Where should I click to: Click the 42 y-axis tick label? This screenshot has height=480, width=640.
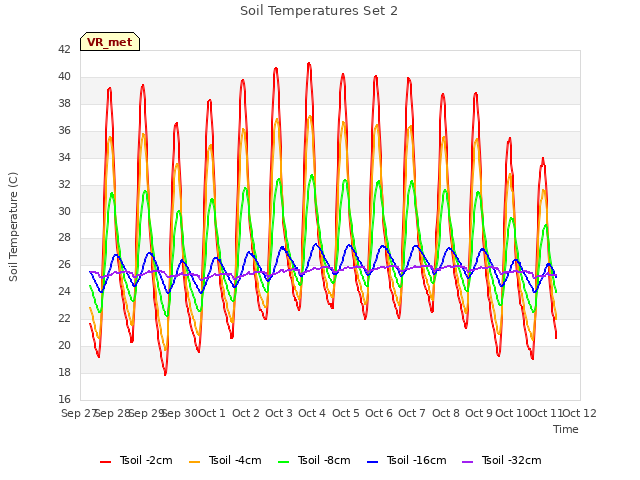coord(64,50)
